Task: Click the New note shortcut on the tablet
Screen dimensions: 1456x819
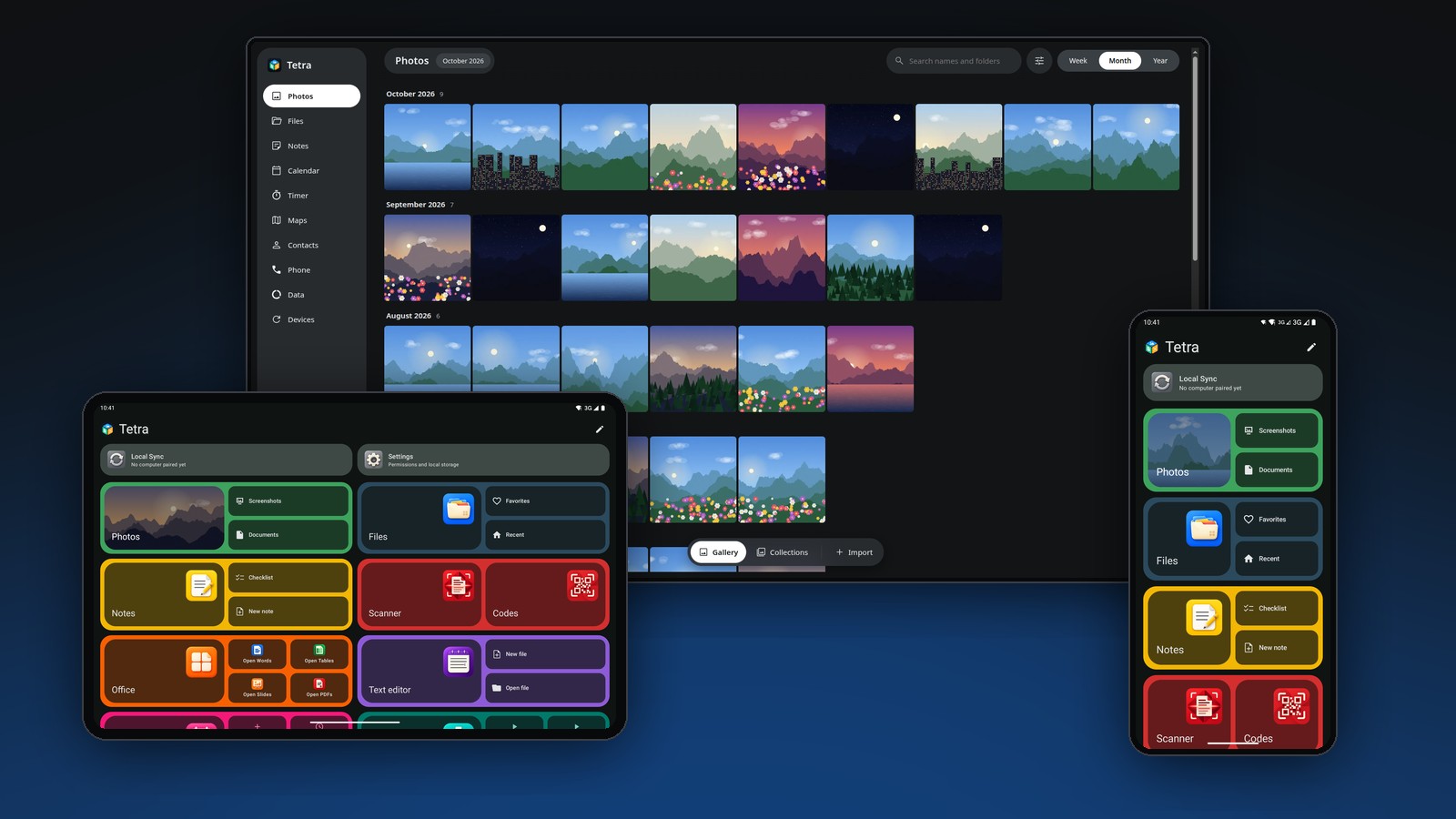Action: 288,612
